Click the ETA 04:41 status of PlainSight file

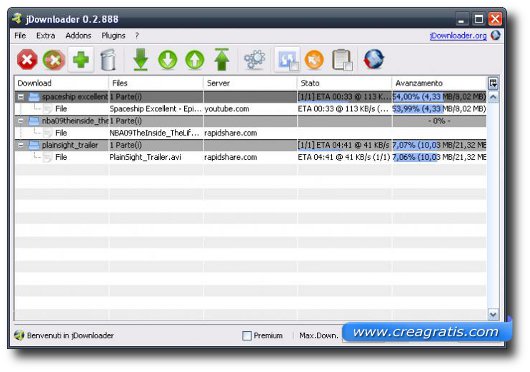(344, 157)
